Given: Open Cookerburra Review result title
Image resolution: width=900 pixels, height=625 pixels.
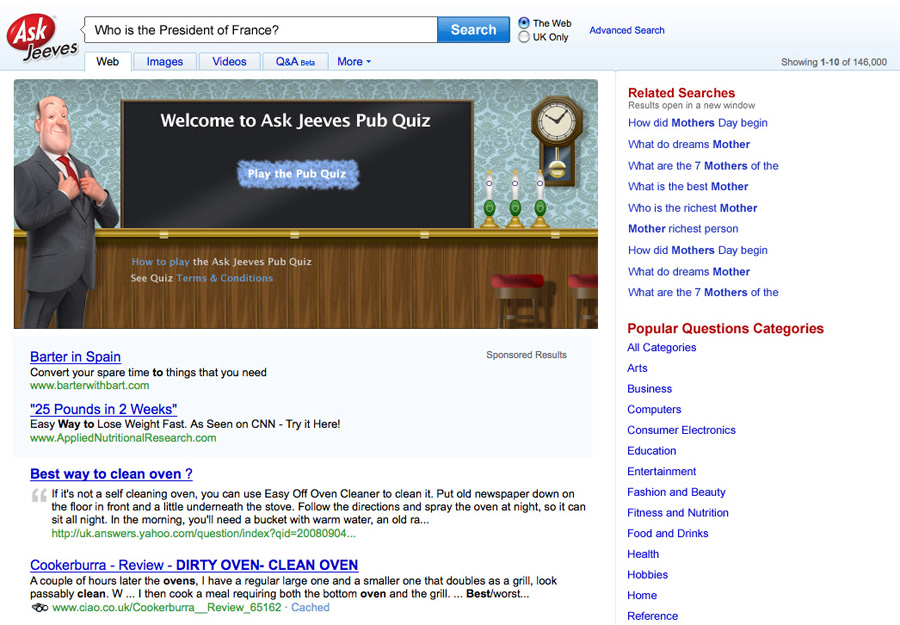Looking at the screenshot, I should (194, 565).
